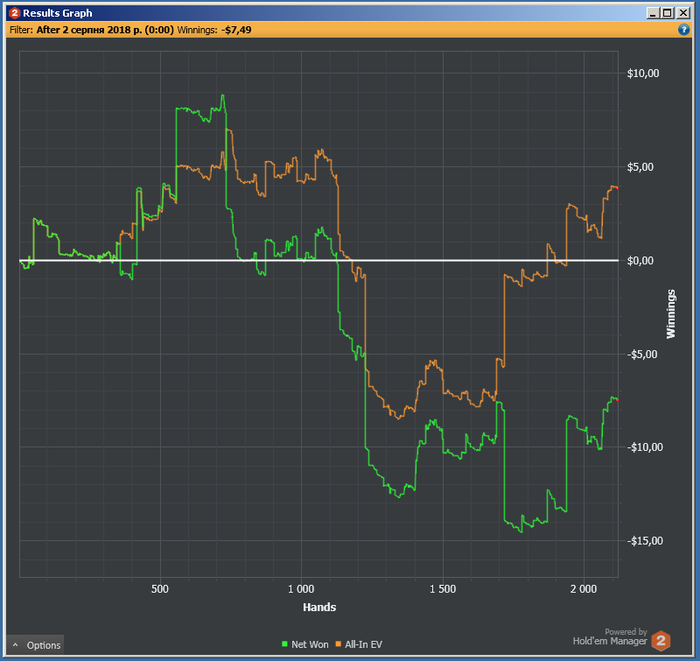This screenshot has width=700, height=661.
Task: Click the 2 000 hands axis label
Action: [x=583, y=589]
